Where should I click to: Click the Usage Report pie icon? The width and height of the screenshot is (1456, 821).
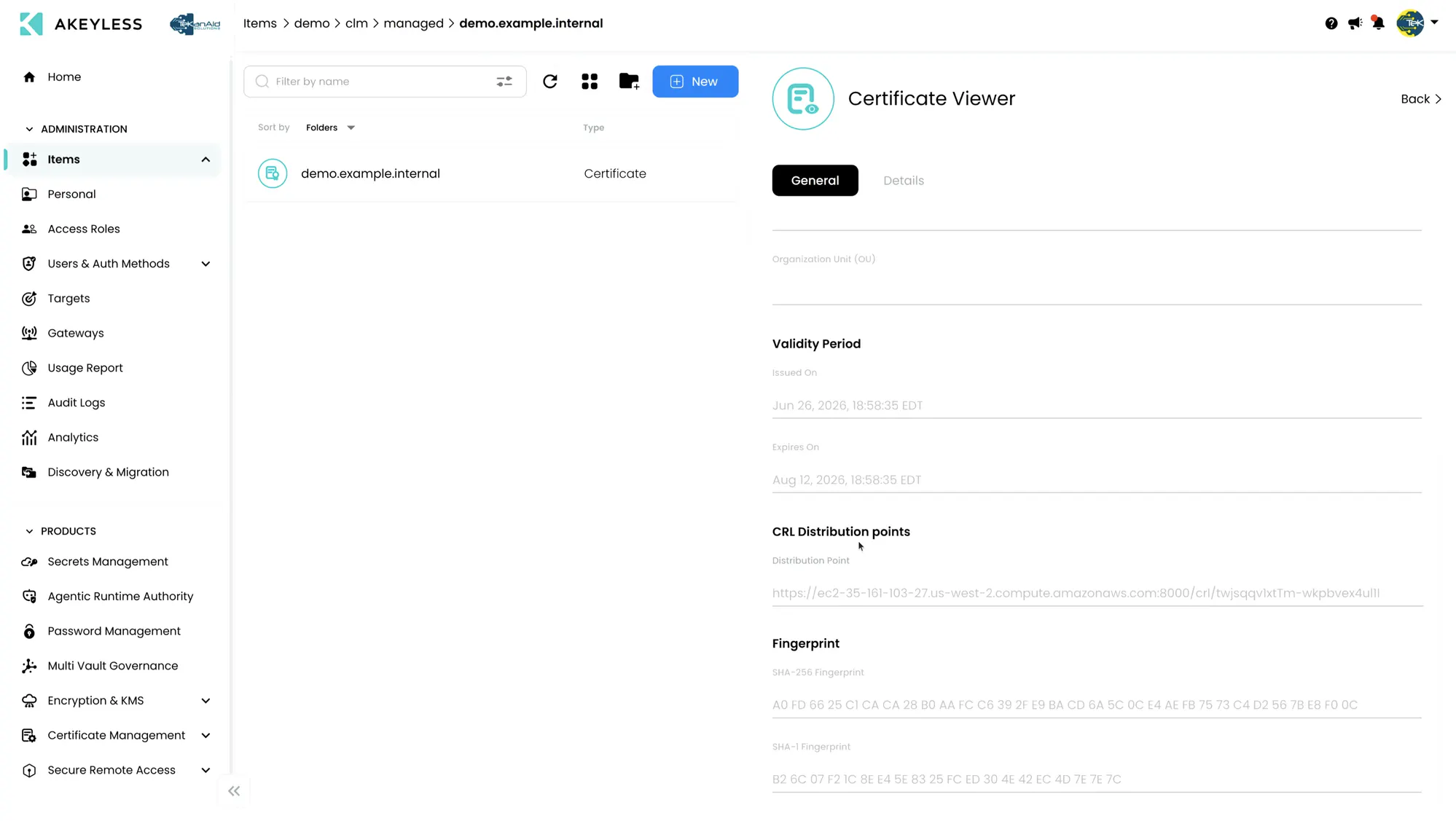click(x=29, y=368)
